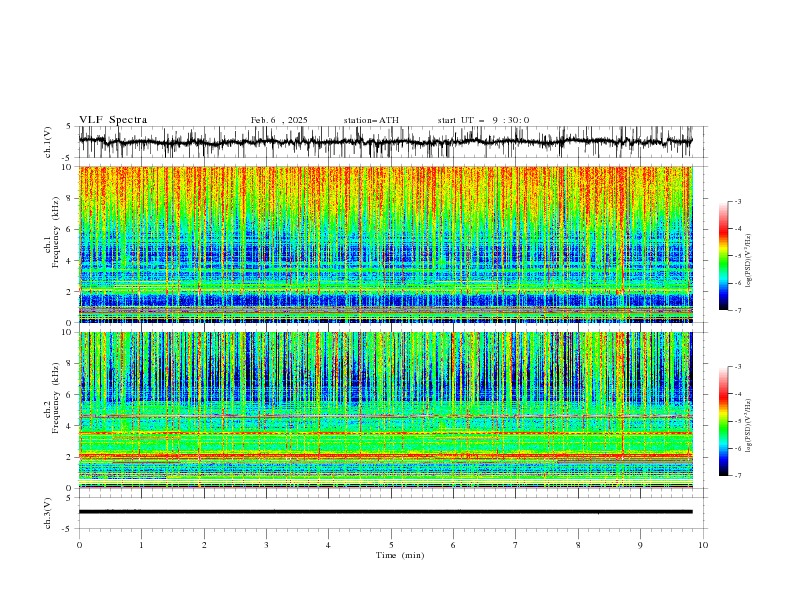The height and width of the screenshot is (612, 792).
Task: Click the lower colorbar 'log(PSD)(V²/Hz)' label
Action: tap(749, 425)
